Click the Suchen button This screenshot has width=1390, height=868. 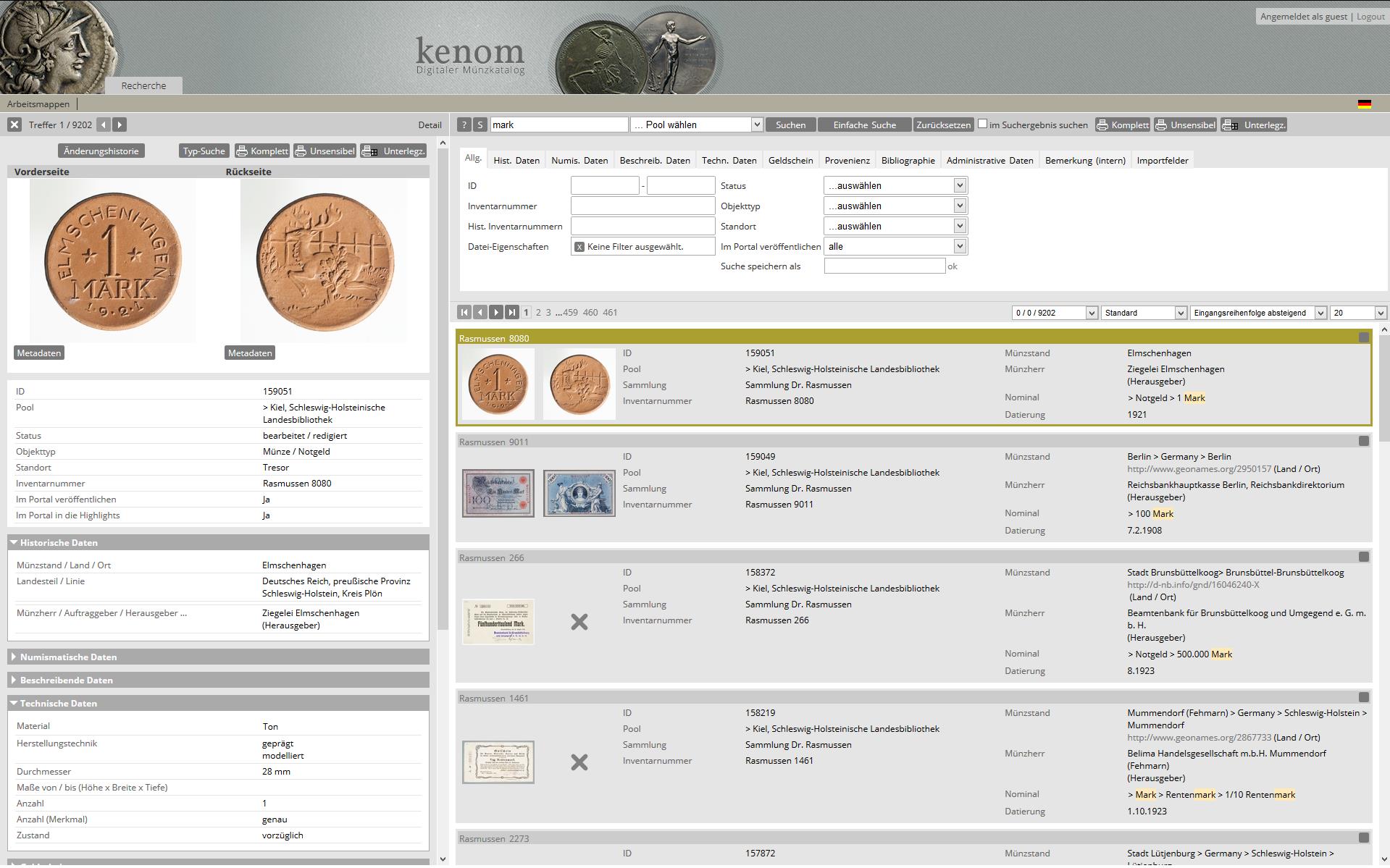tap(790, 125)
